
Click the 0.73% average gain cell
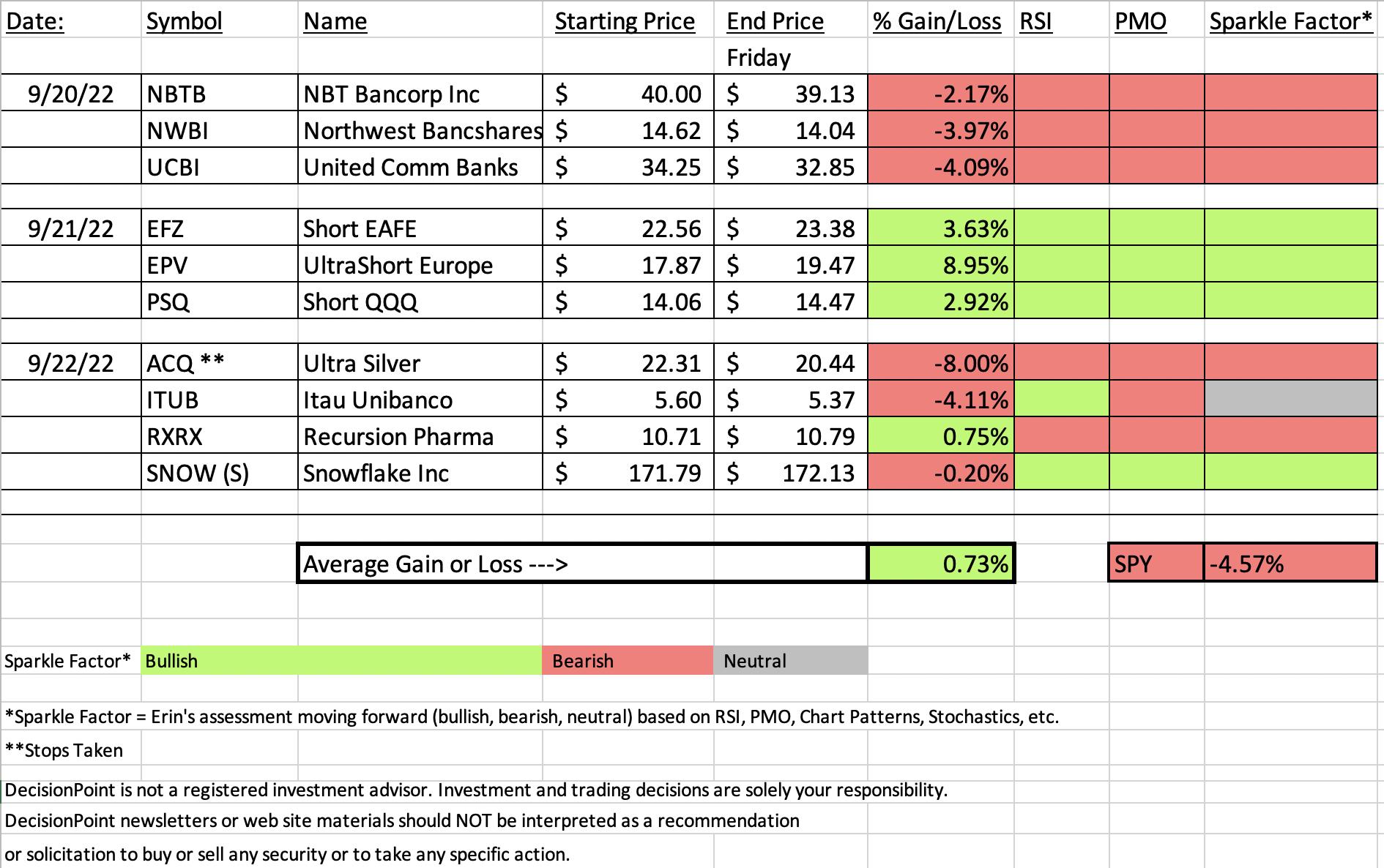click(x=941, y=564)
